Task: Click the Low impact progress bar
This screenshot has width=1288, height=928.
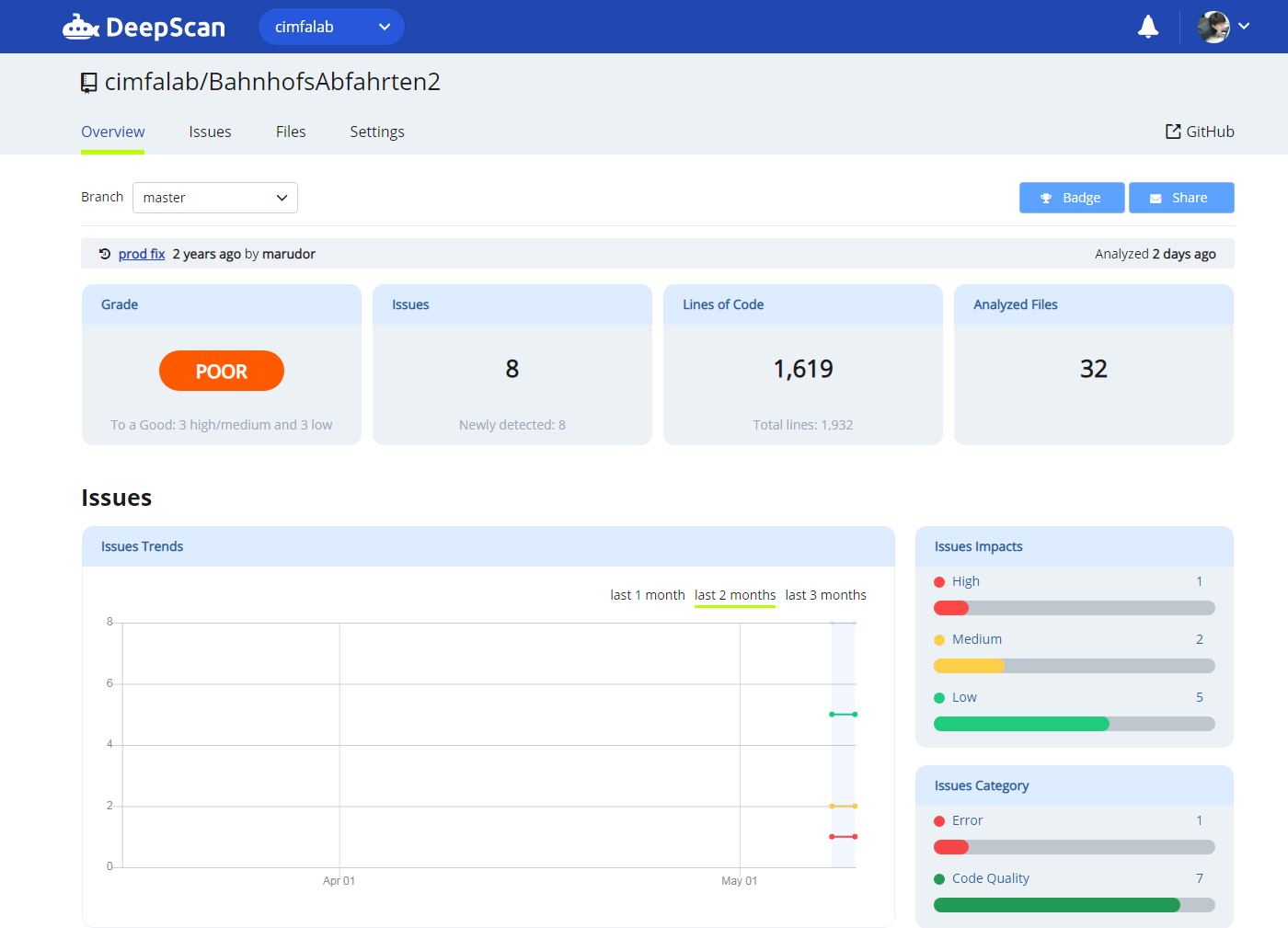Action: [1075, 724]
